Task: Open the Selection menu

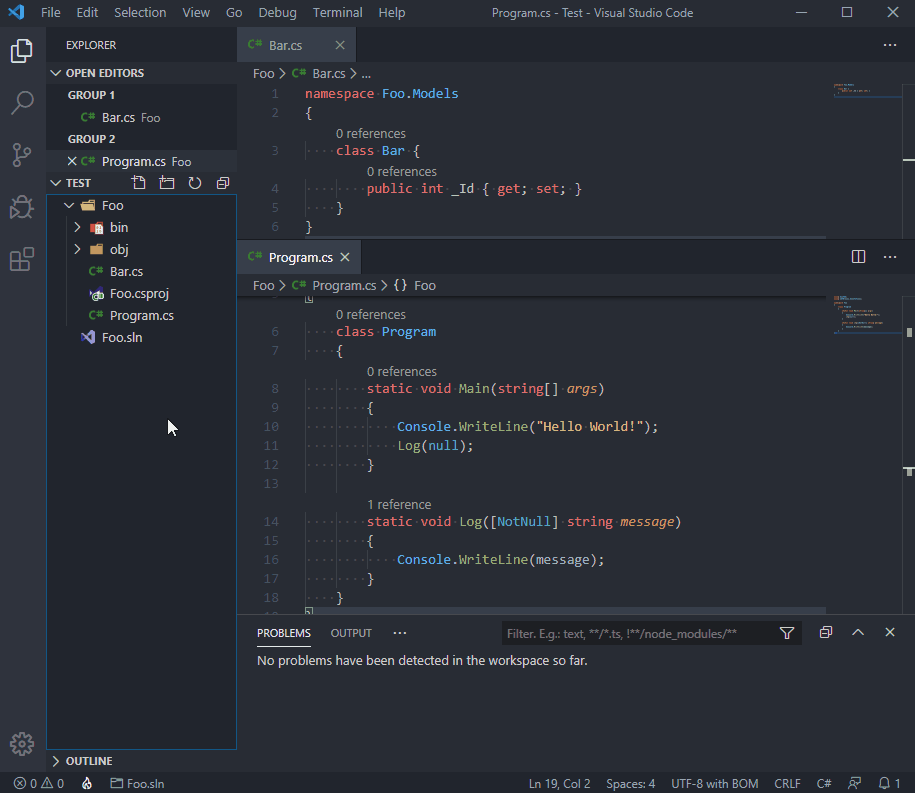Action: pyautogui.click(x=140, y=12)
